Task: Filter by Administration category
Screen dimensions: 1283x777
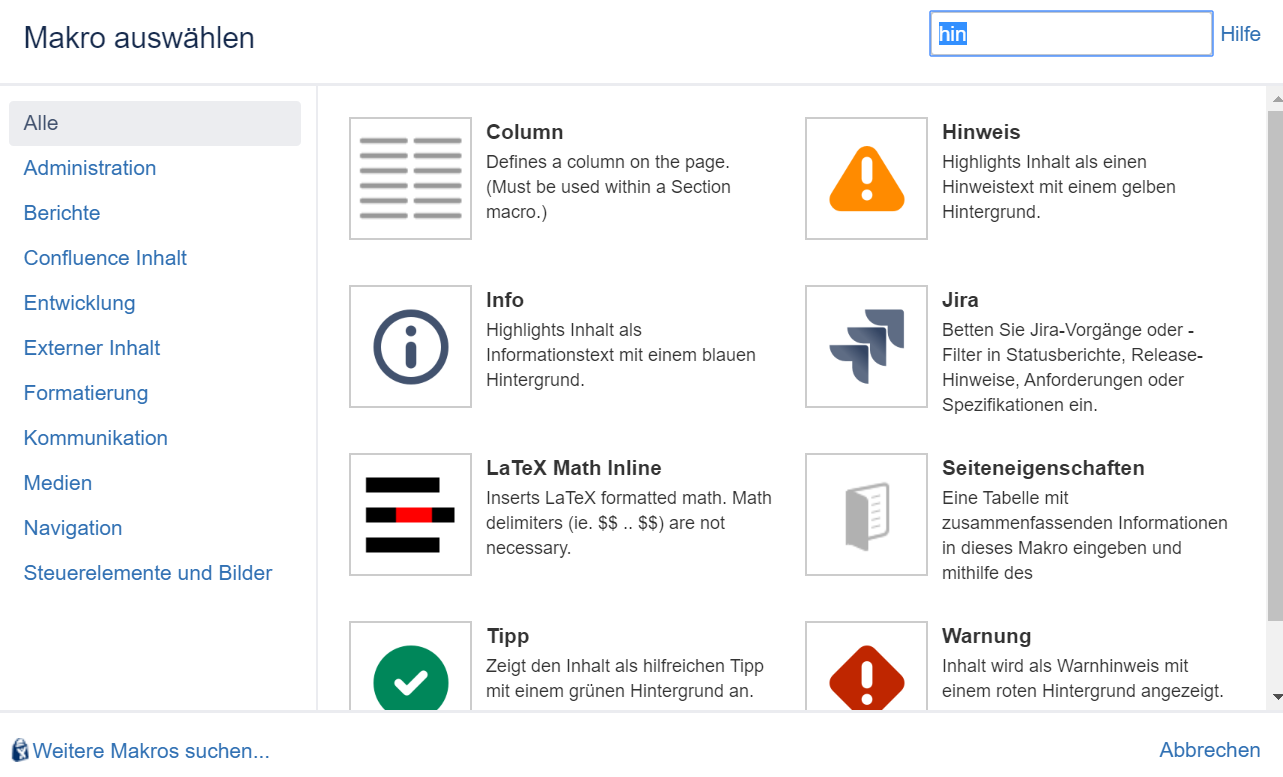Action: 90,168
